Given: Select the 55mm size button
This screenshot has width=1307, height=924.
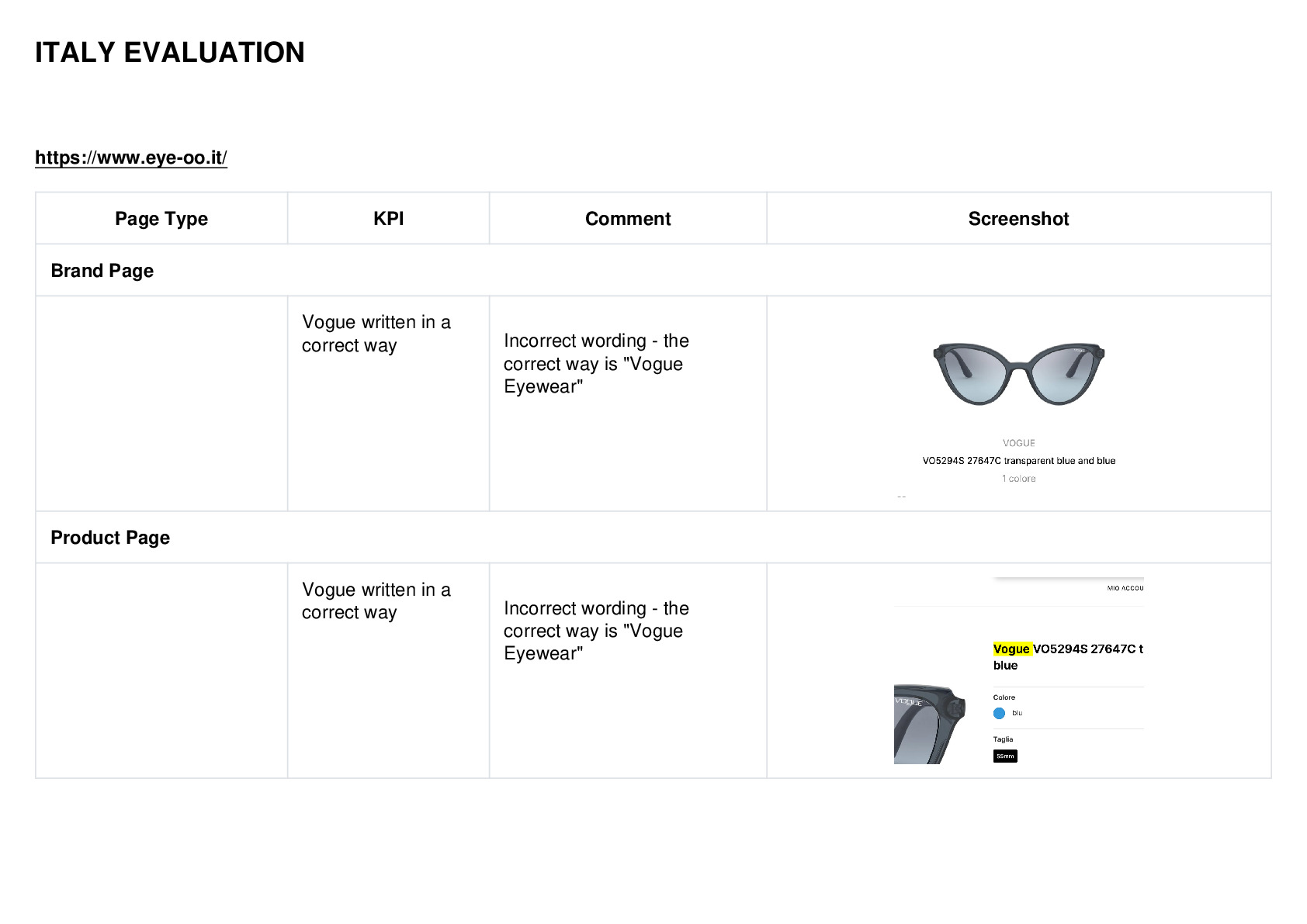Looking at the screenshot, I should pyautogui.click(x=1005, y=756).
